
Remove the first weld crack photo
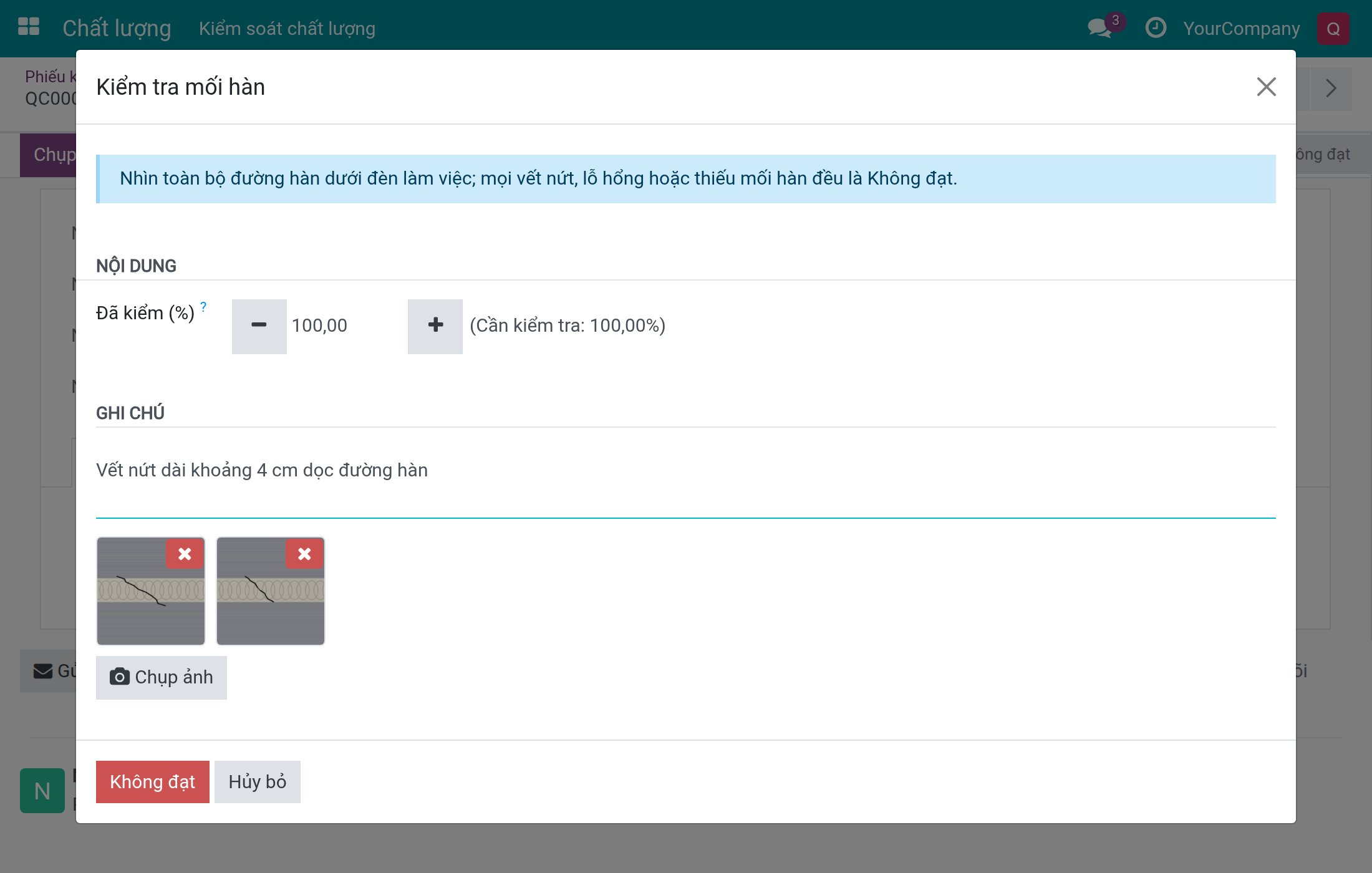point(185,554)
